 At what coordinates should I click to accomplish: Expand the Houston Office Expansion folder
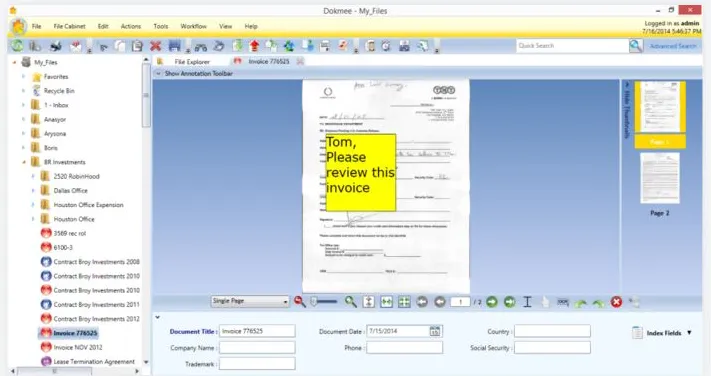pos(33,205)
